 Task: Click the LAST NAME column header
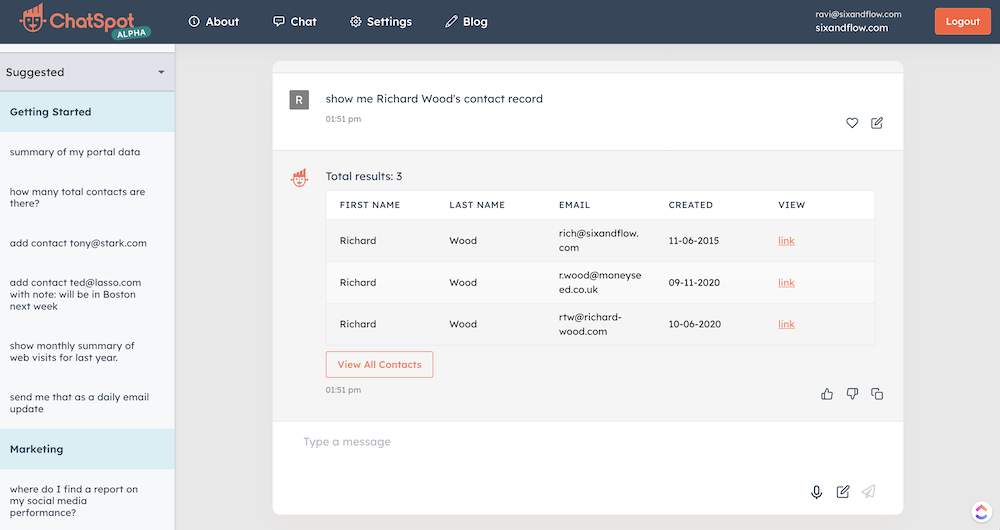[477, 205]
